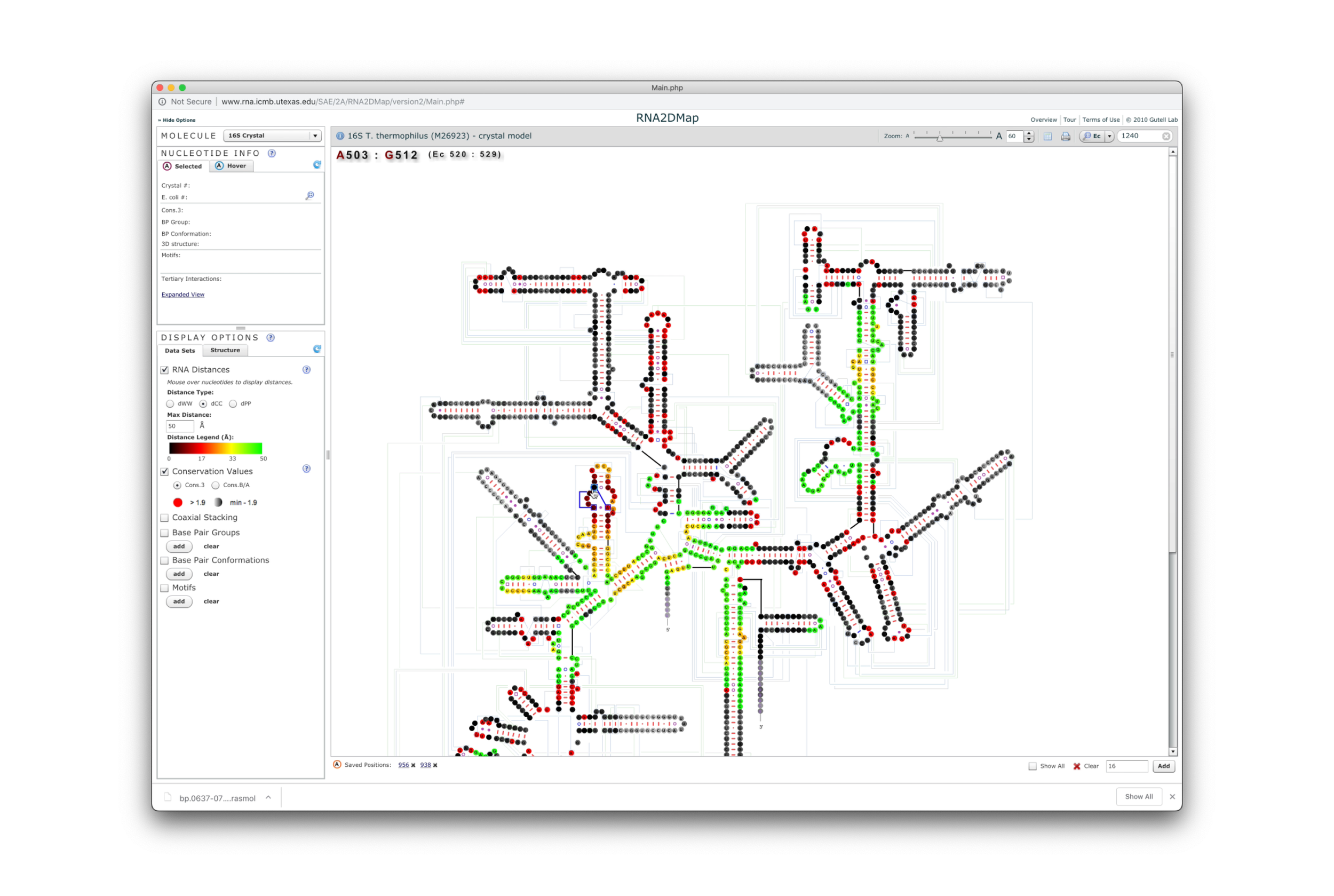
Task: Click the E. coli # lookup magnifier icon
Action: [x=309, y=195]
